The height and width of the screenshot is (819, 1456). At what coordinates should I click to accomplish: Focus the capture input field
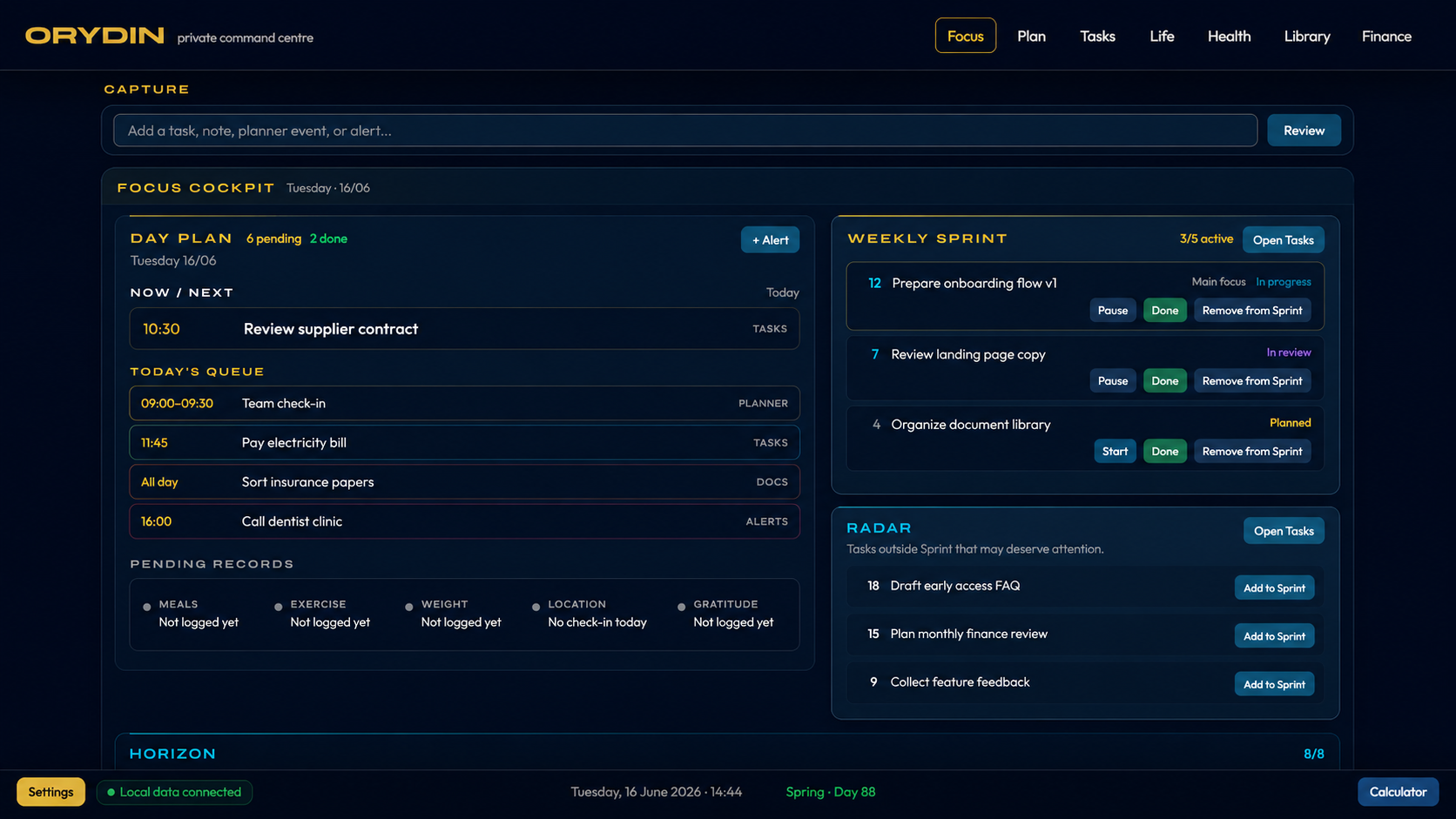coord(685,131)
